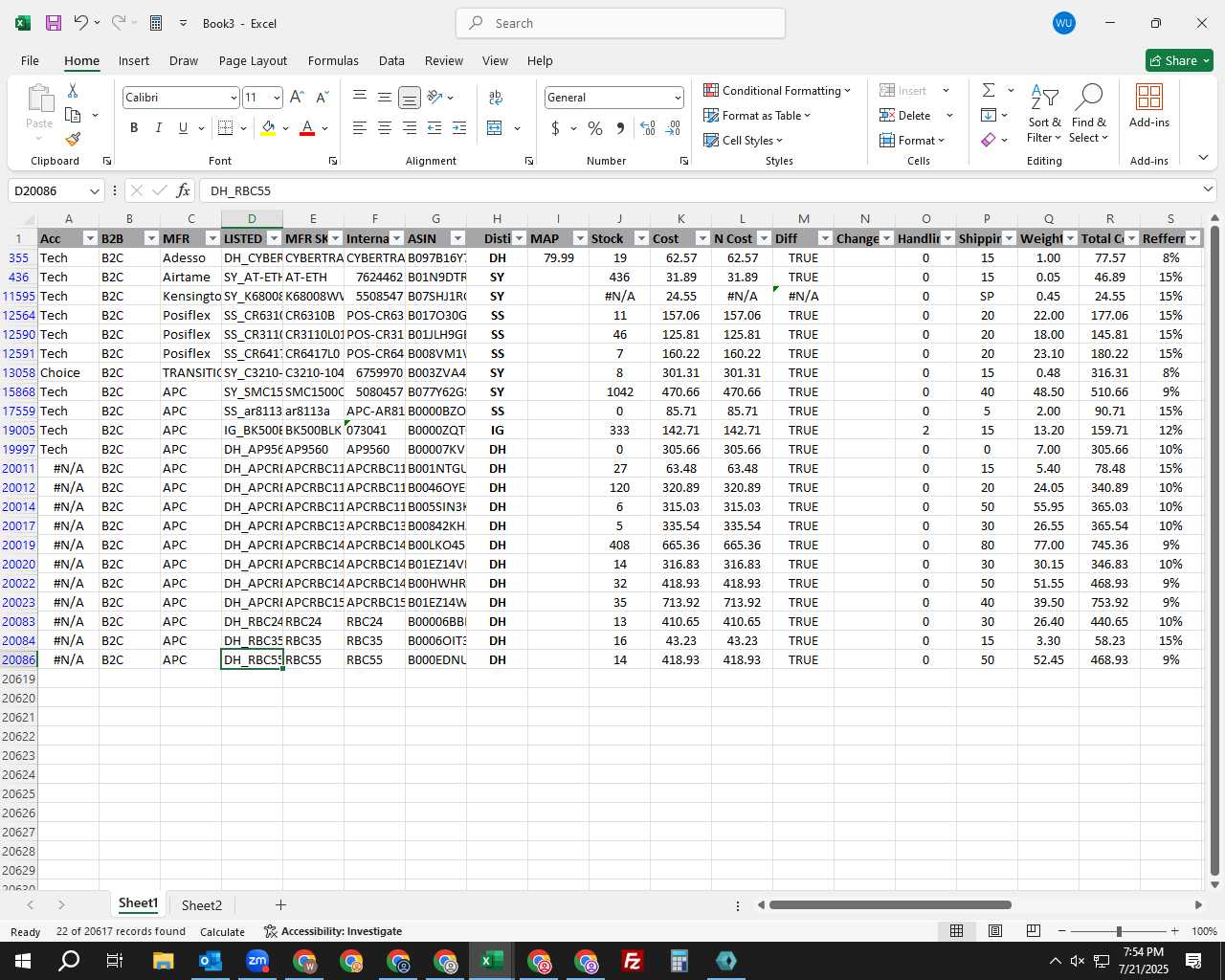This screenshot has height=980, width=1225.
Task: Expand the formula bar chevron
Action: [x=1208, y=190]
